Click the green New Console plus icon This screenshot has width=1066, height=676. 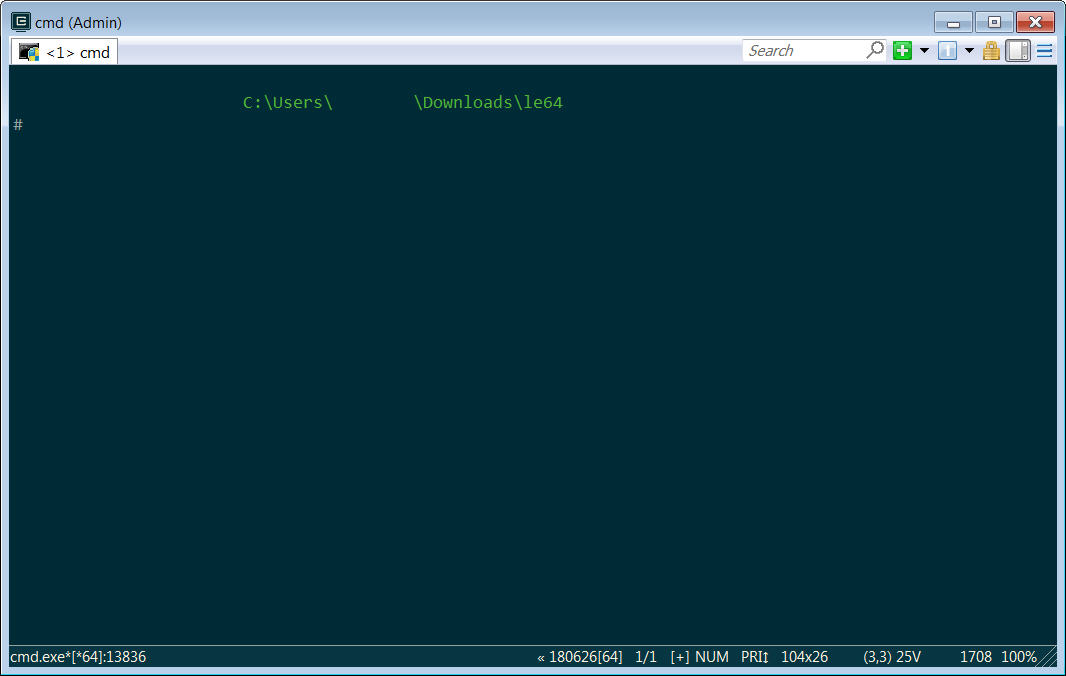click(x=903, y=51)
